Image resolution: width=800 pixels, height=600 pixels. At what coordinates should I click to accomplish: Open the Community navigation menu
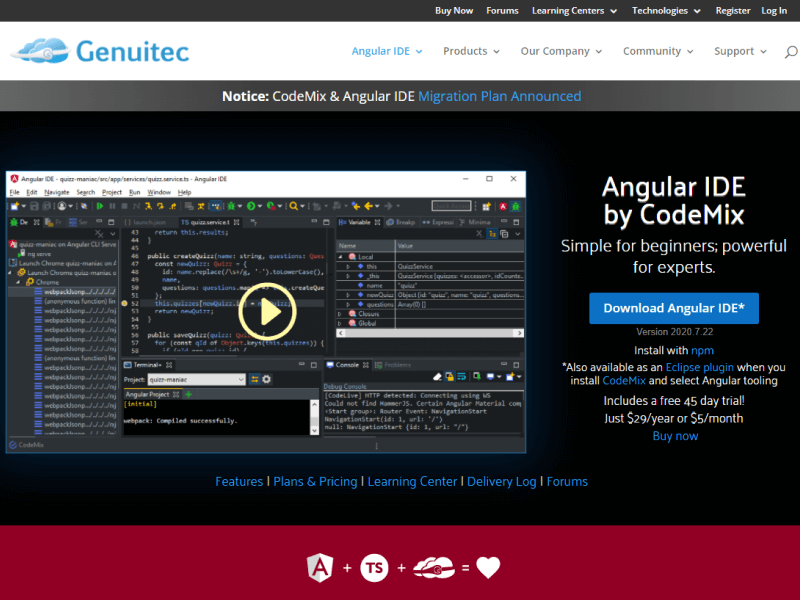tap(658, 51)
